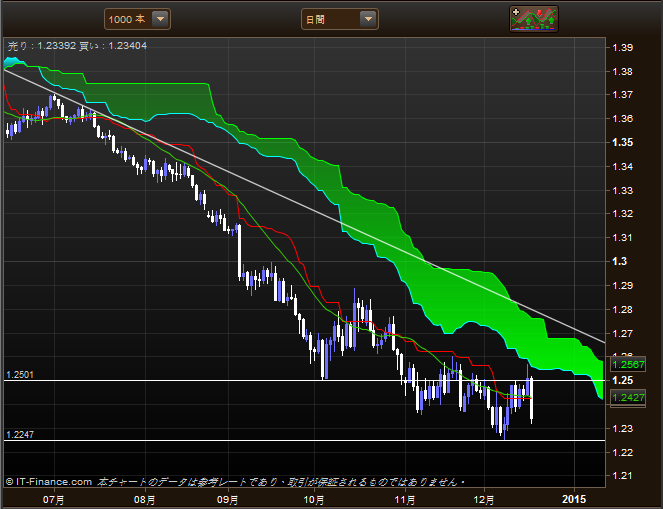Click the 1.38 price axis label
This screenshot has width=663, height=509.
coord(623,71)
